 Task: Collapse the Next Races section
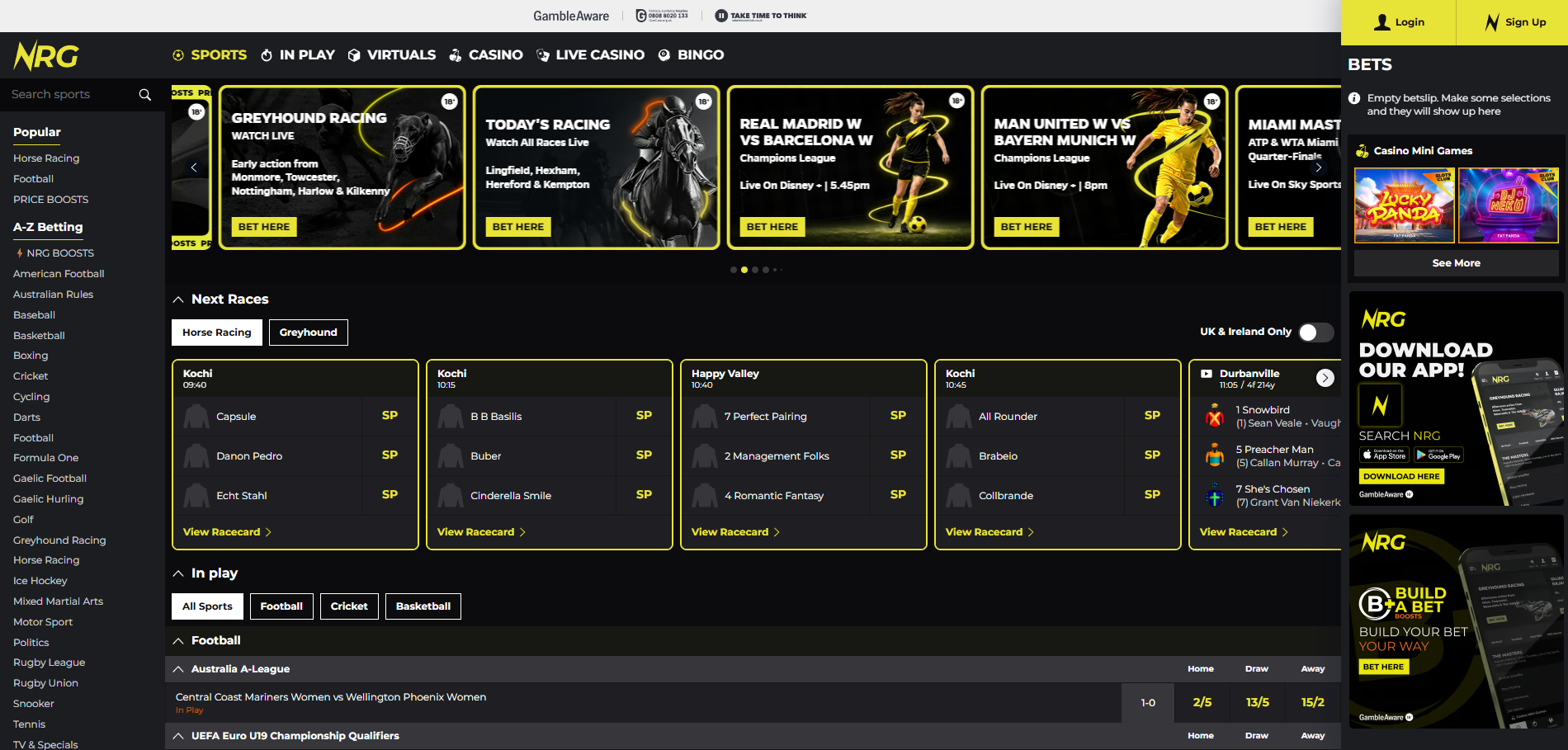[177, 299]
